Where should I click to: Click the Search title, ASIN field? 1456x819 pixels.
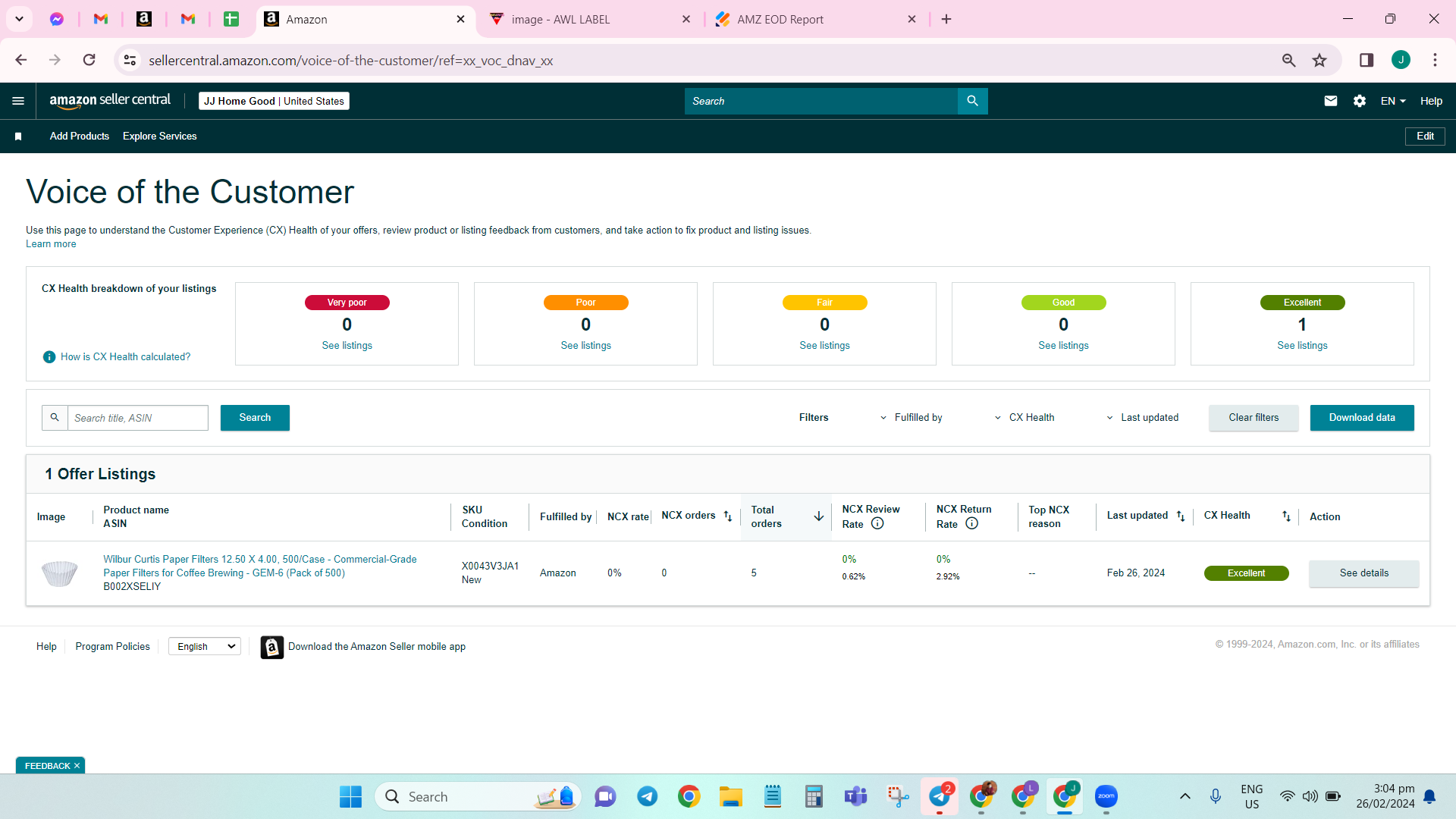click(x=137, y=418)
